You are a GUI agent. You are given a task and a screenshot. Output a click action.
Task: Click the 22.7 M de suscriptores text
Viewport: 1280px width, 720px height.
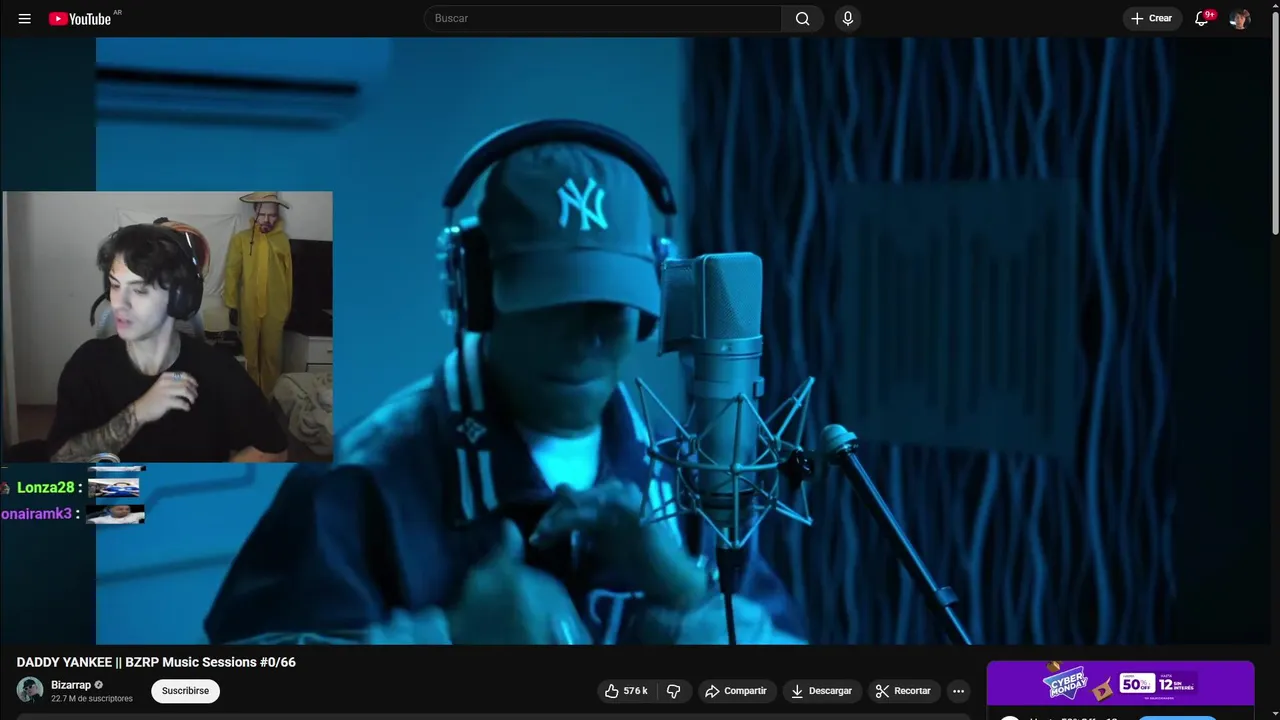point(92,698)
